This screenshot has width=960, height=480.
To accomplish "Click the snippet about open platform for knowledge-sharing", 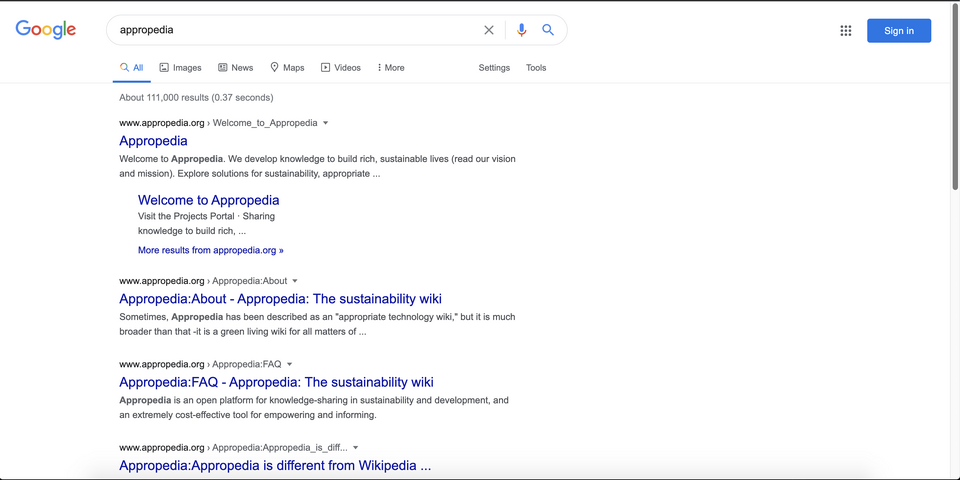I will coord(313,408).
